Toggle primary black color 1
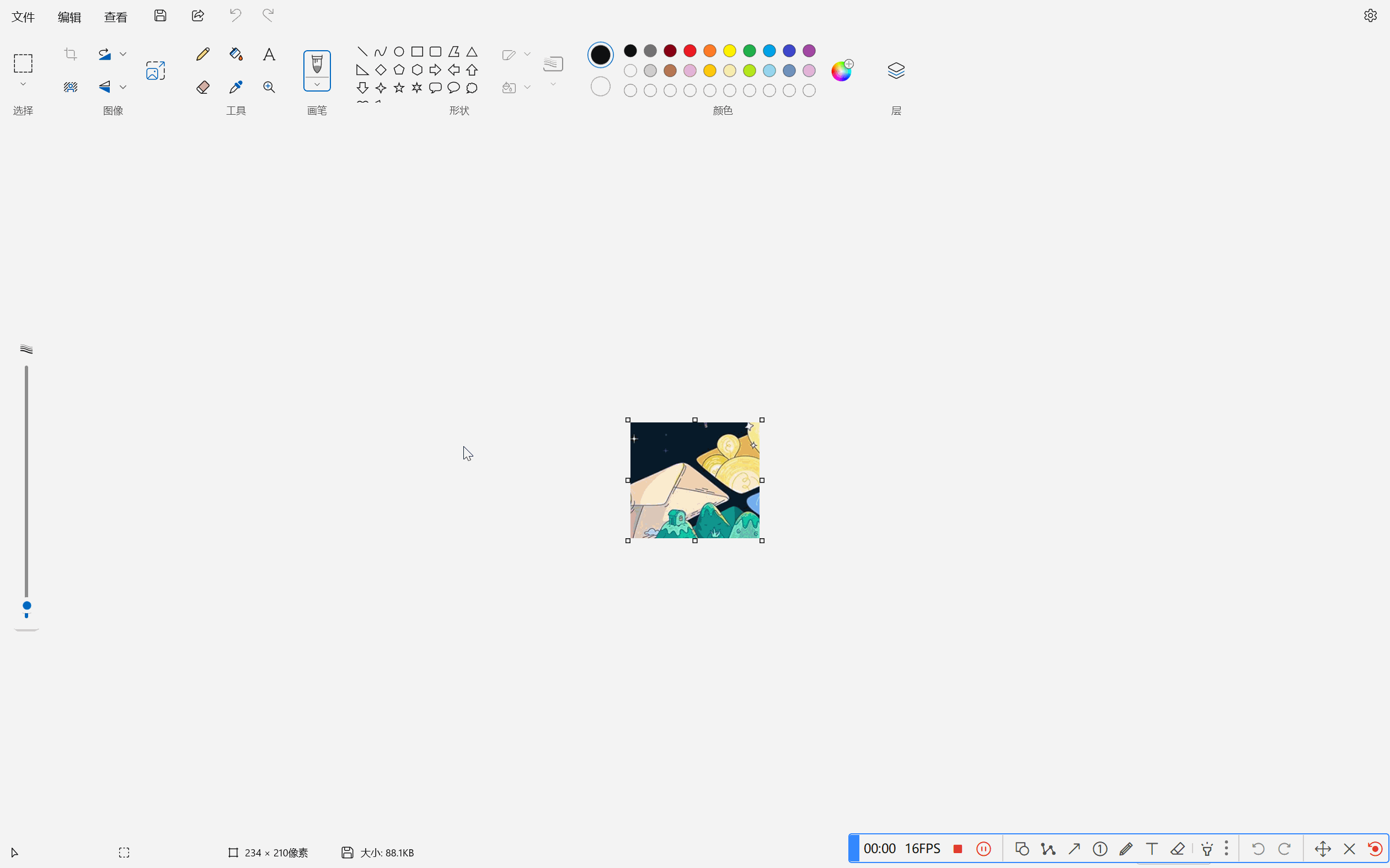 pyautogui.click(x=601, y=55)
